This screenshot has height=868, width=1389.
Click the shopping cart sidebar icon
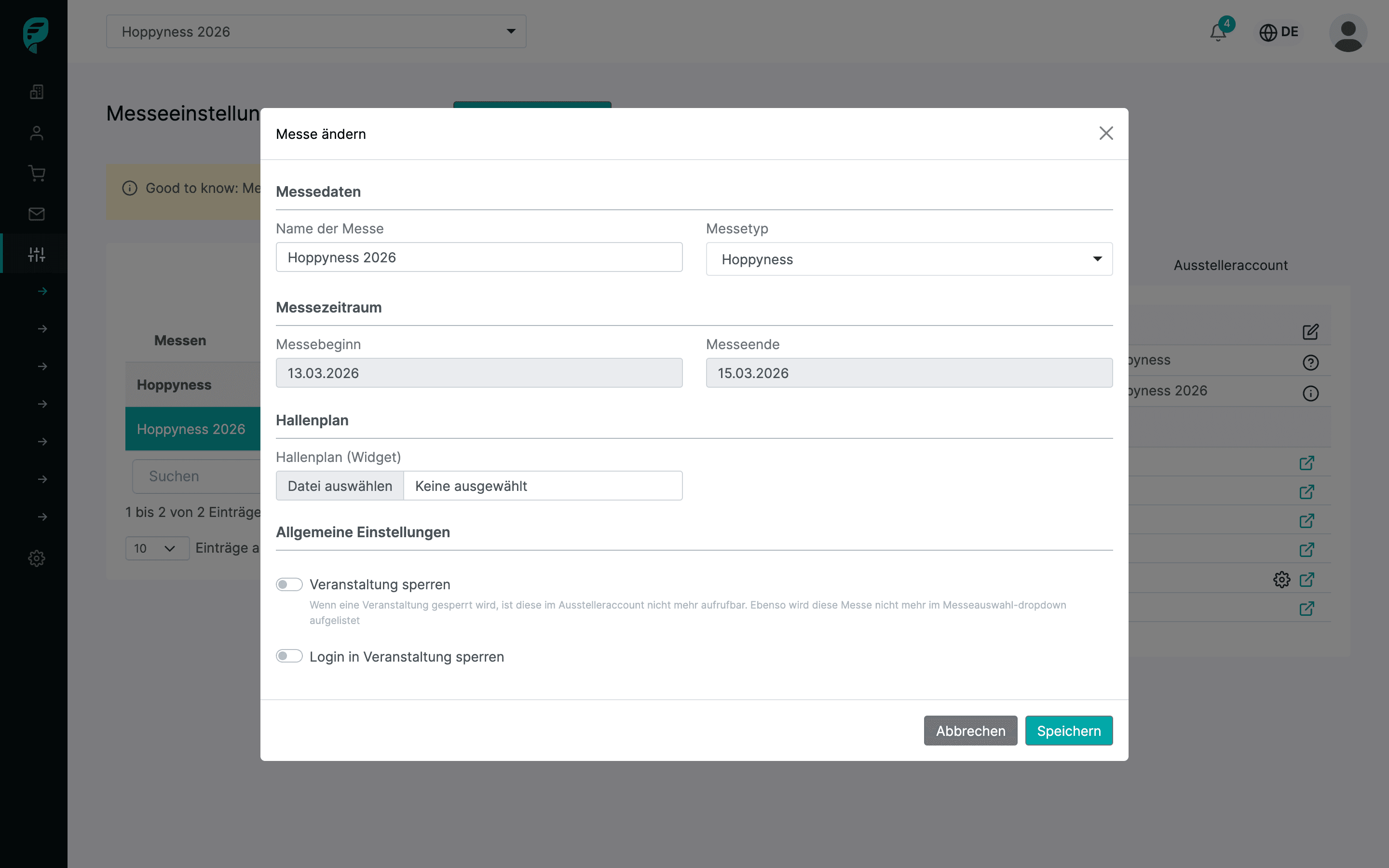click(37, 174)
